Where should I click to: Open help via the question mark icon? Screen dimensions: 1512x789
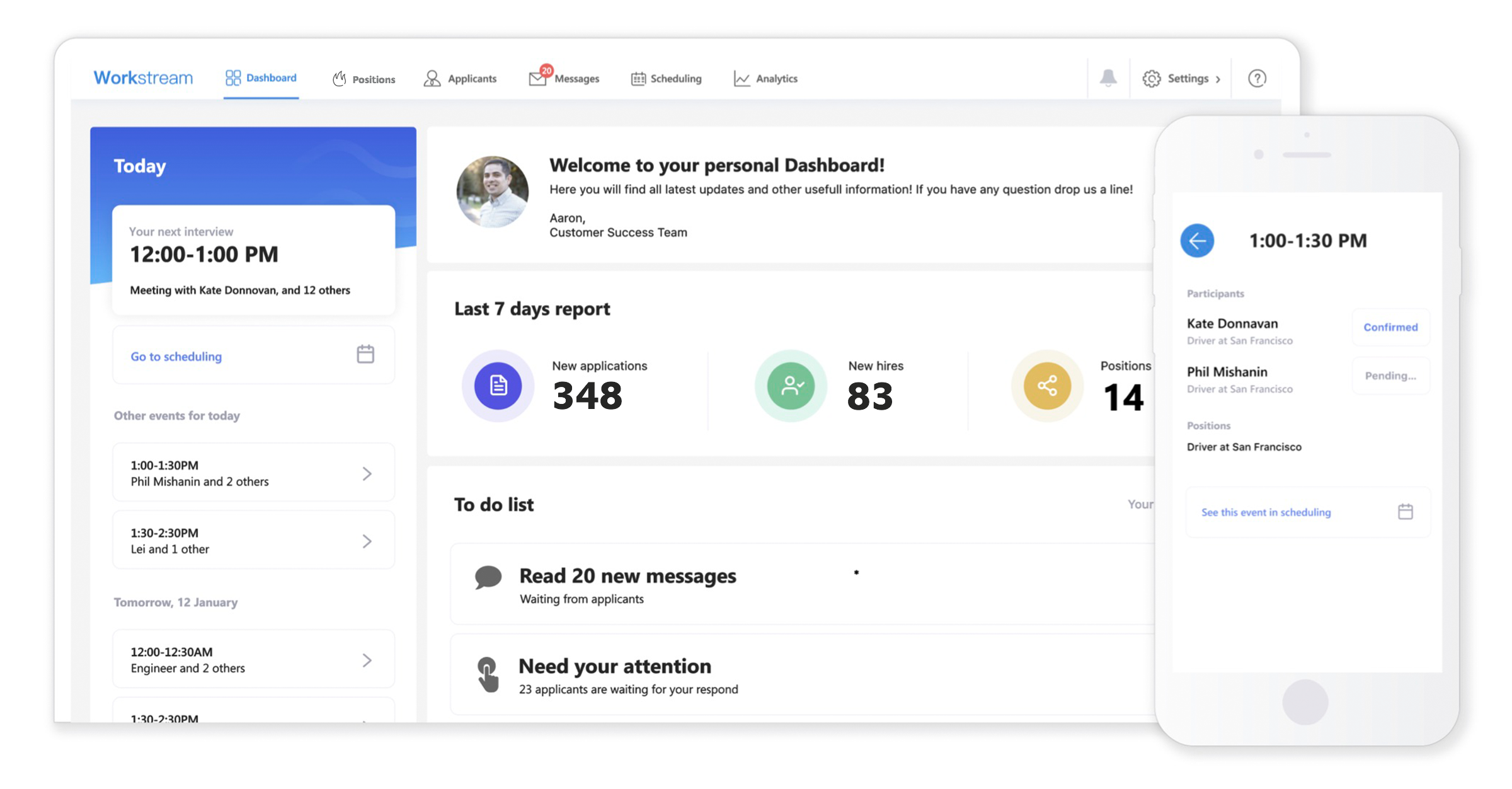tap(1257, 78)
